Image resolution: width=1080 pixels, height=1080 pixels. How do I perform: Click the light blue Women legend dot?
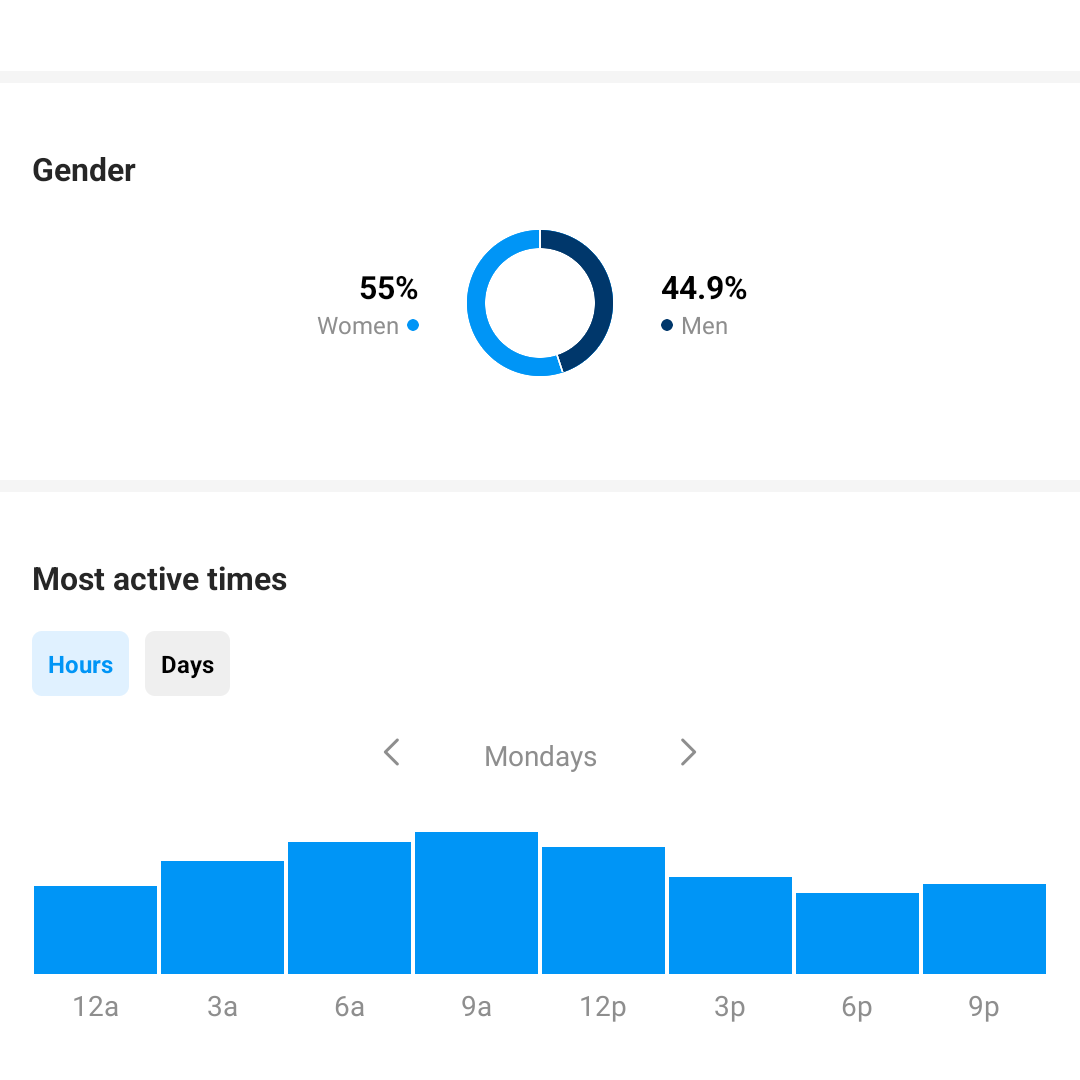point(413,326)
